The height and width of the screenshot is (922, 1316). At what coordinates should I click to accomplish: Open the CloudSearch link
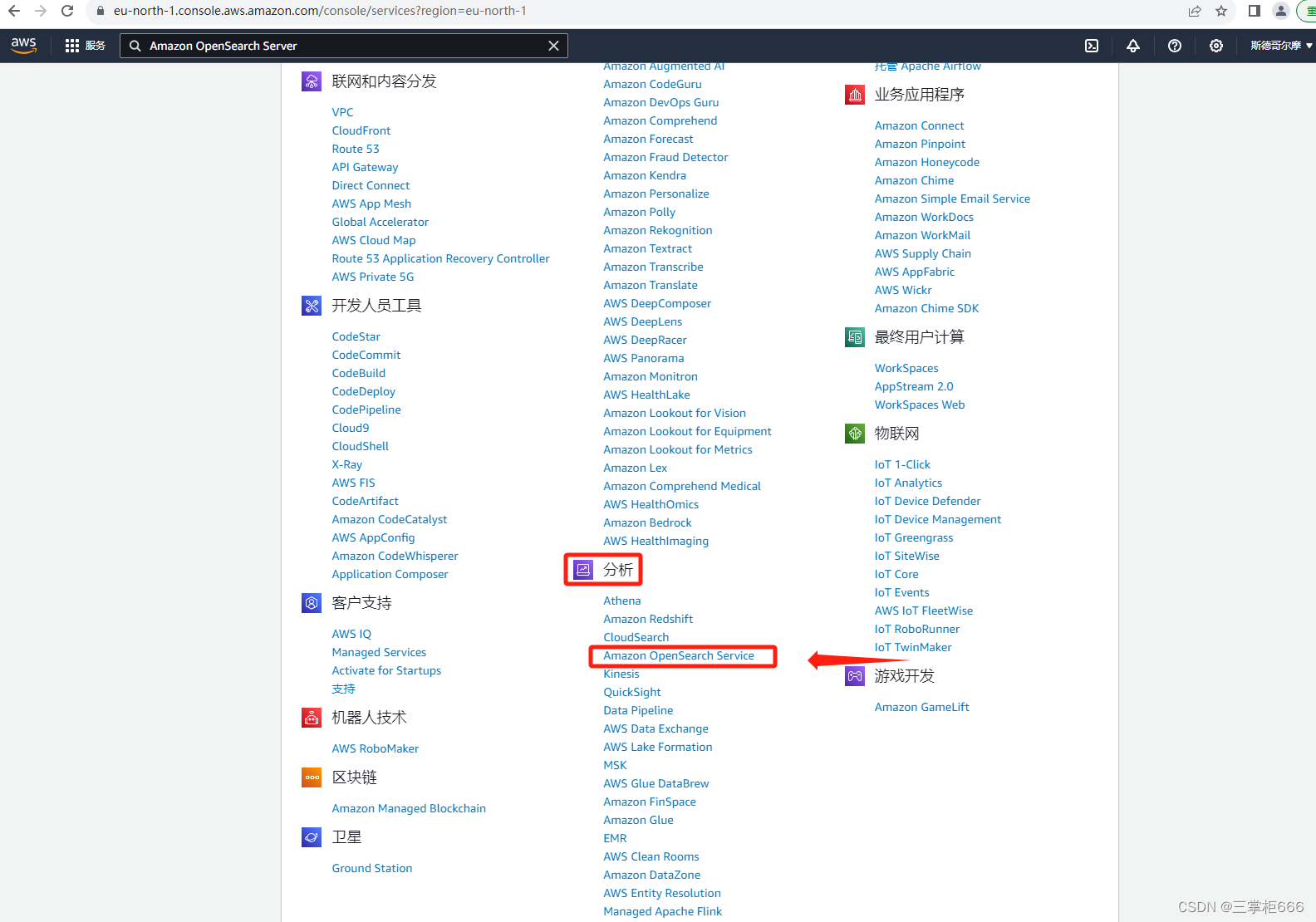tap(636, 638)
